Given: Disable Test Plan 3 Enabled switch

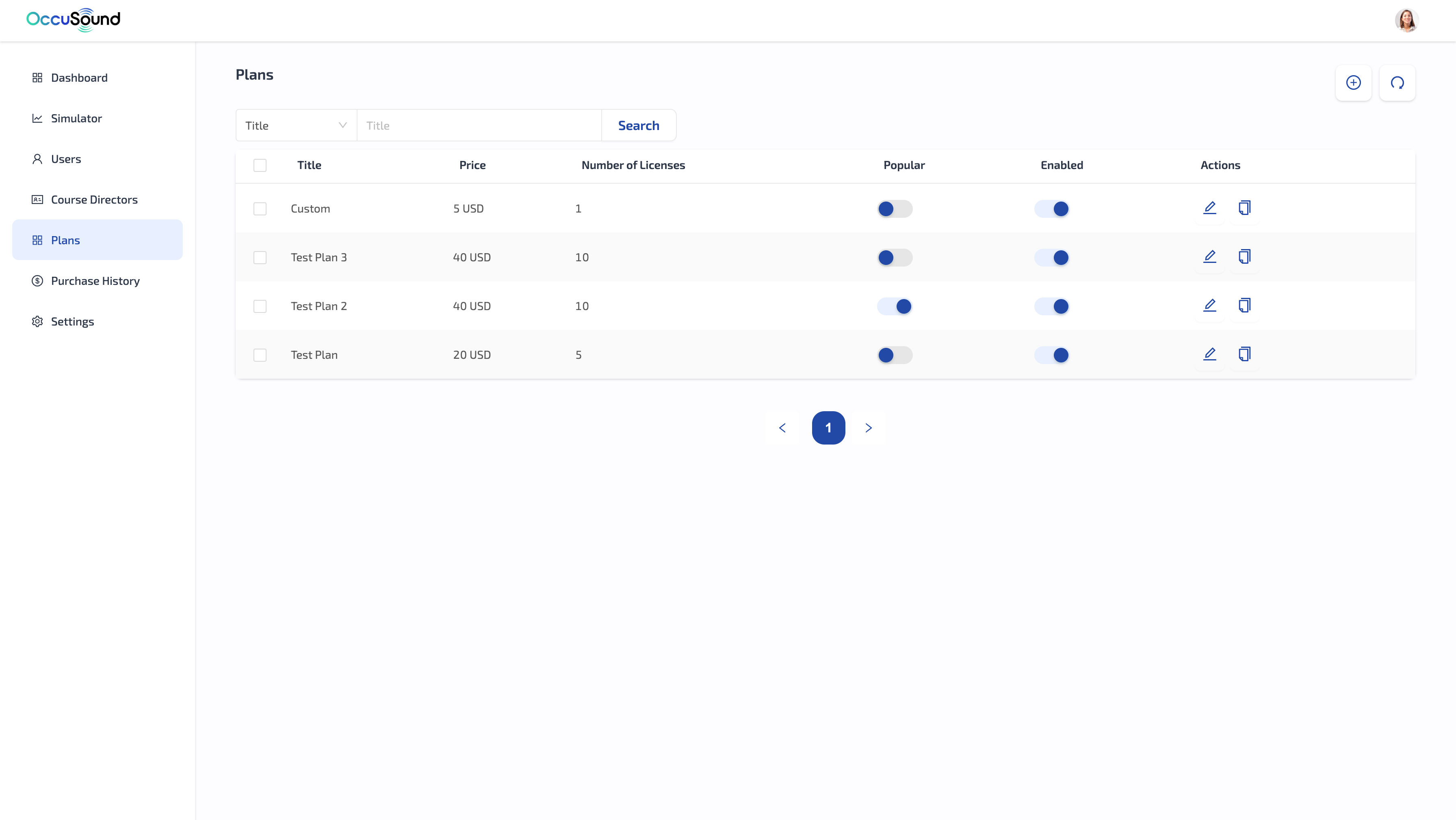Looking at the screenshot, I should (1052, 257).
